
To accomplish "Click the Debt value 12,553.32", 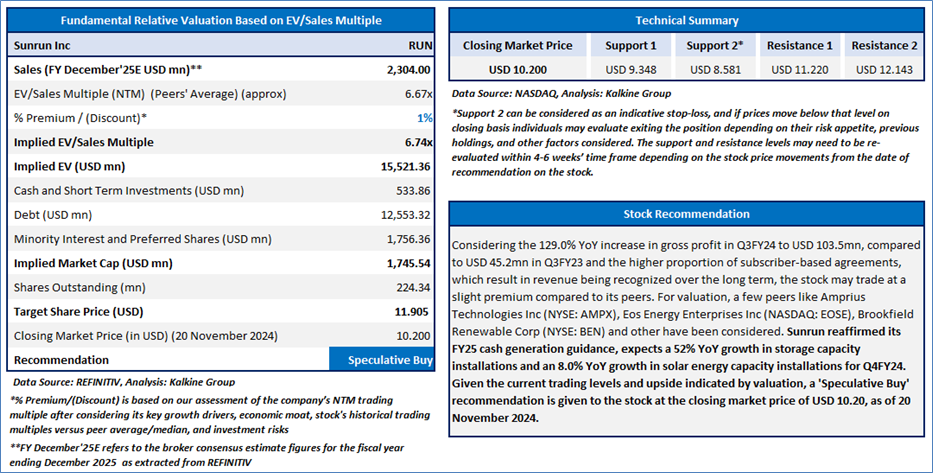I will 406,215.
